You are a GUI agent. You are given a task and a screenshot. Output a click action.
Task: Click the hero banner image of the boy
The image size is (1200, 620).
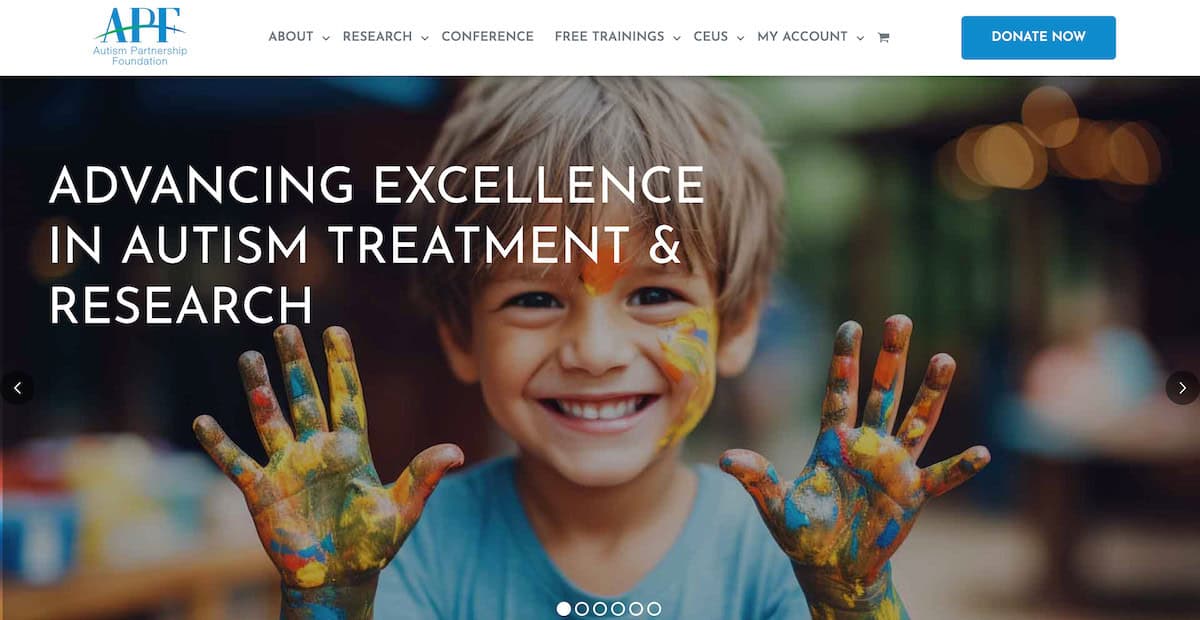tap(600, 348)
